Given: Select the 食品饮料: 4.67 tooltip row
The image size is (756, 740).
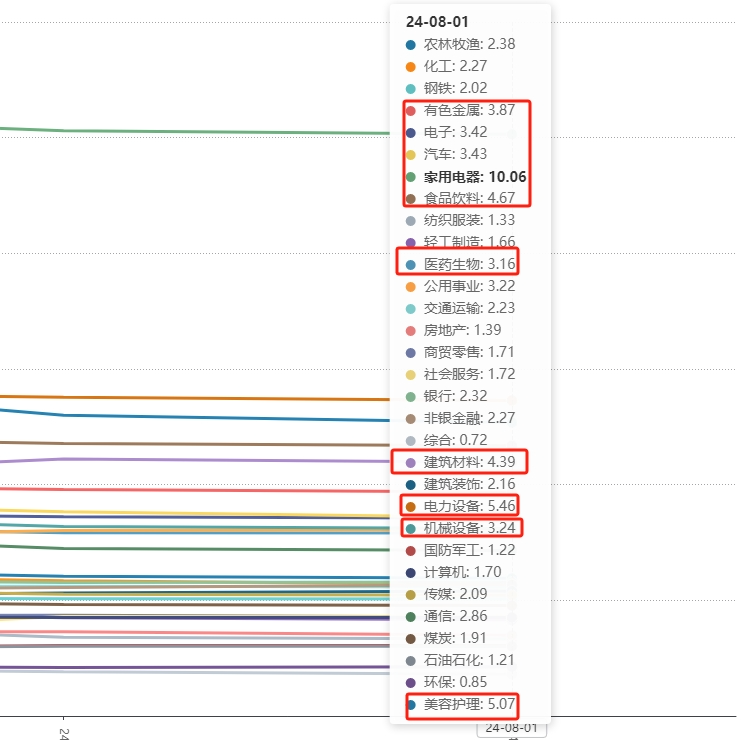Looking at the screenshot, I should pos(460,198).
